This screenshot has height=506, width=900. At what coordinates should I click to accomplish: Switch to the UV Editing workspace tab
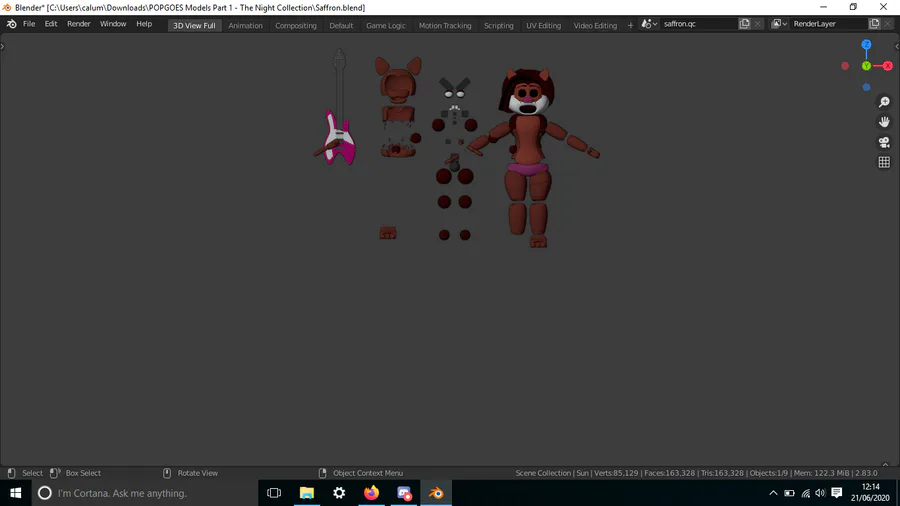(x=544, y=25)
